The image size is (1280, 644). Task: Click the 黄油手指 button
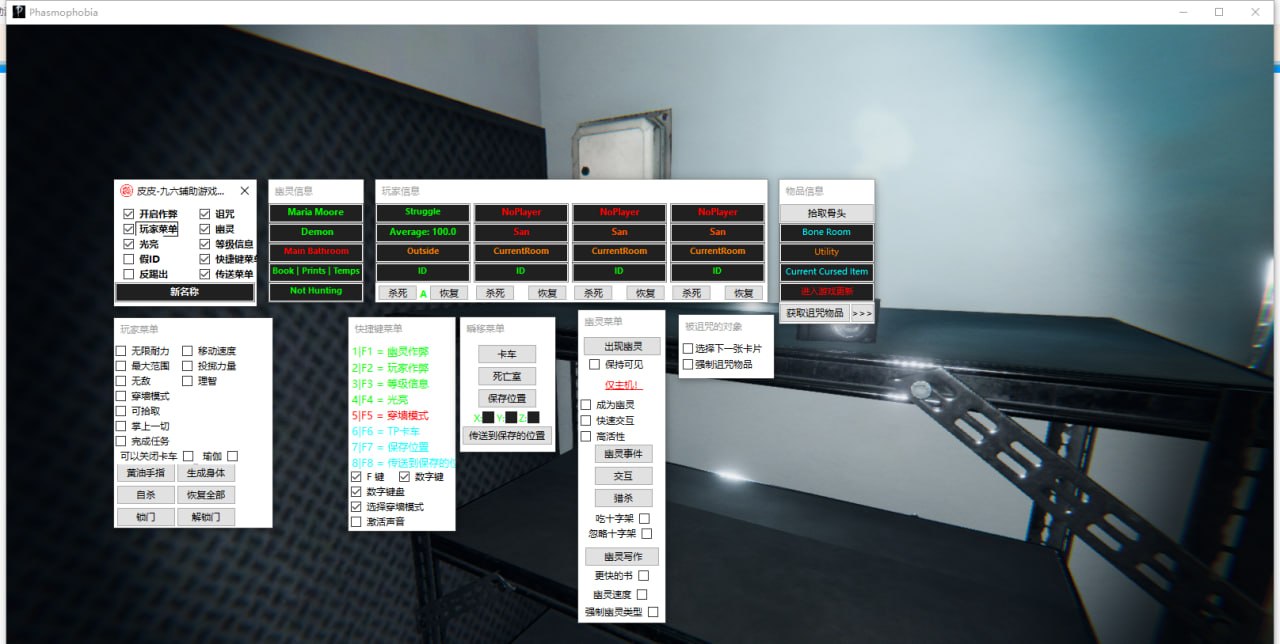(x=146, y=473)
